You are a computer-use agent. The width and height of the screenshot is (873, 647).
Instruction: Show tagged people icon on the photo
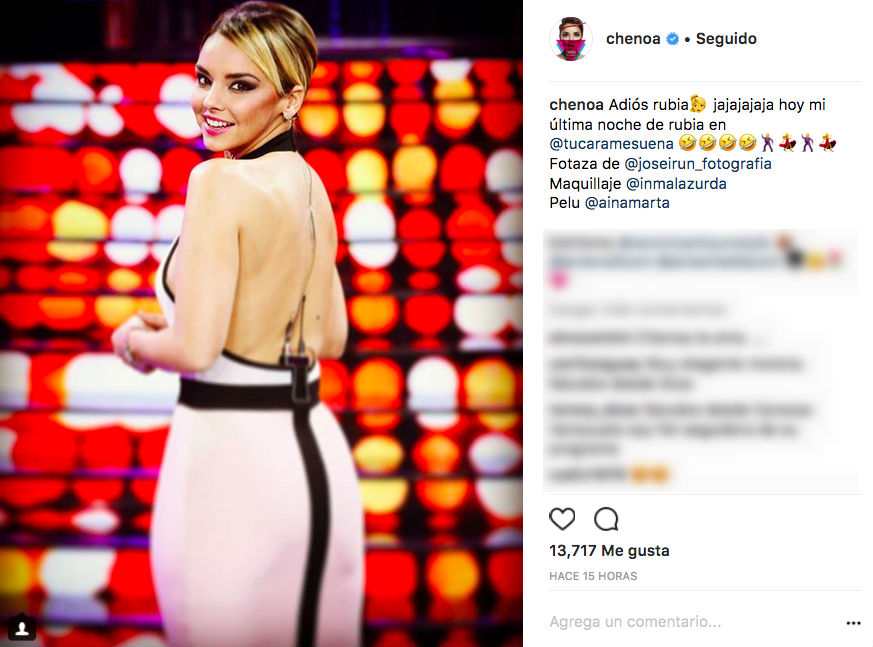coord(22,628)
